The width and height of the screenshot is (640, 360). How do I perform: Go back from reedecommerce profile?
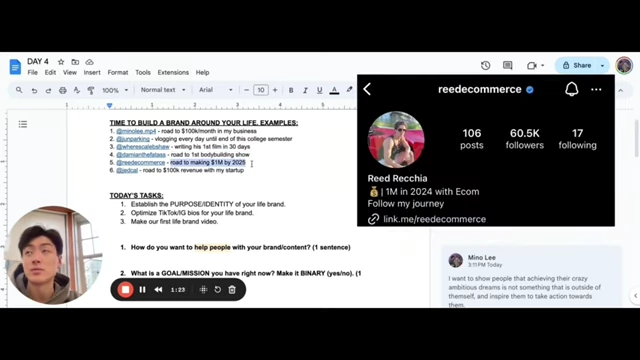[x=367, y=89]
